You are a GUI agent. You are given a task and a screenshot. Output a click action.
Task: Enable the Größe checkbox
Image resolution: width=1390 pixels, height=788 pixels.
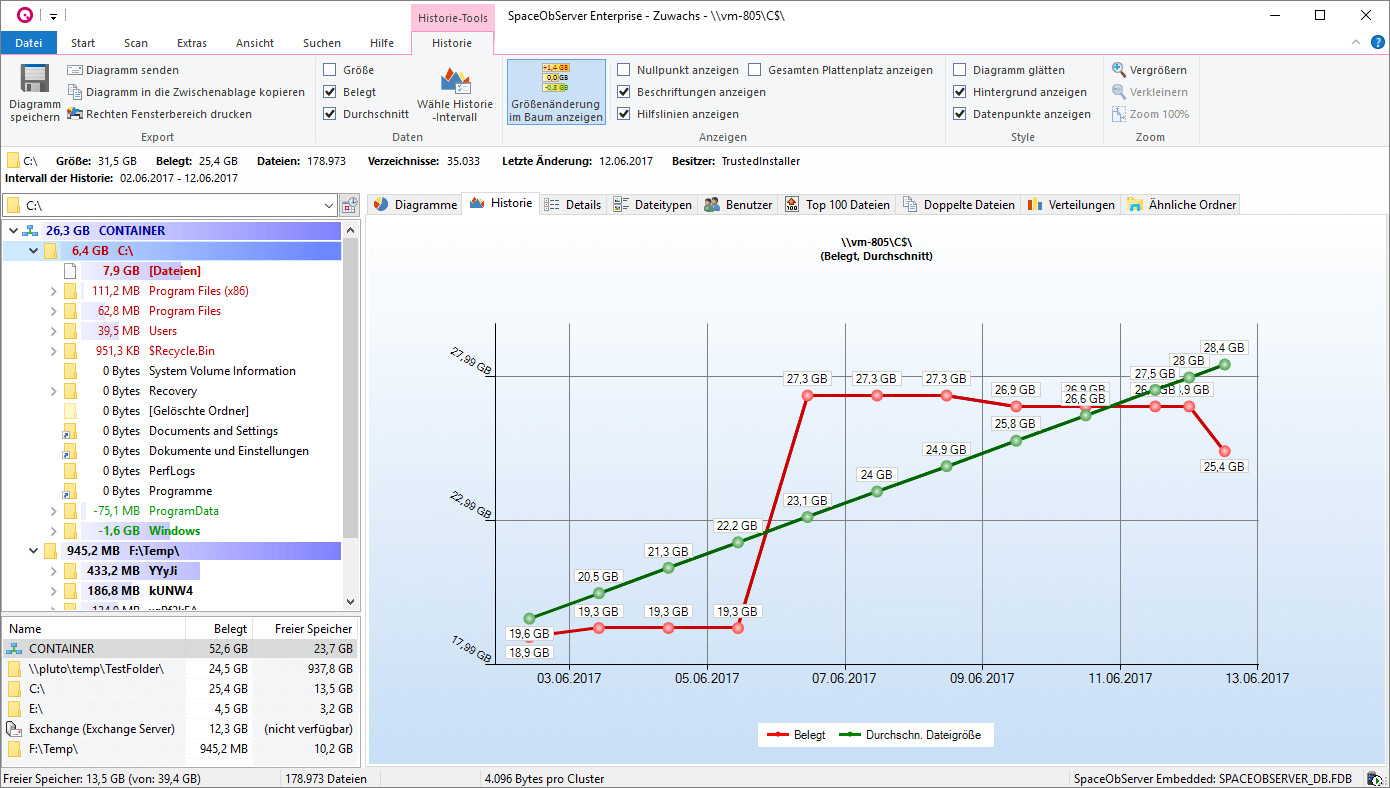pyautogui.click(x=329, y=70)
